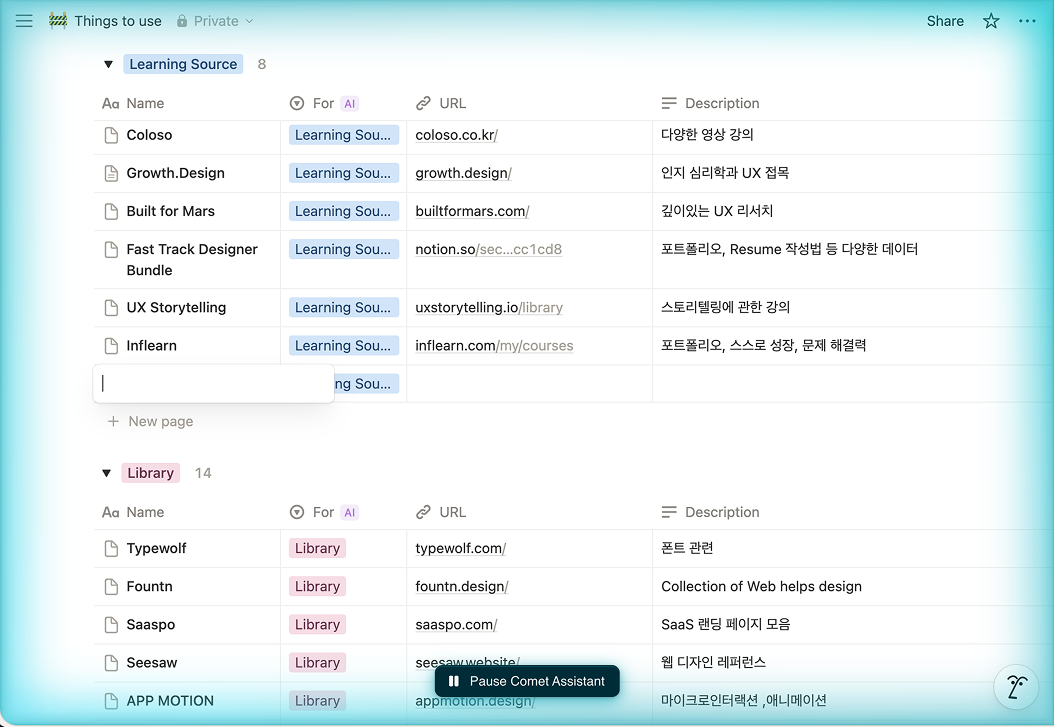Open the For column header in Library table
Viewport: 1054px width, 727px height.
[x=324, y=512]
